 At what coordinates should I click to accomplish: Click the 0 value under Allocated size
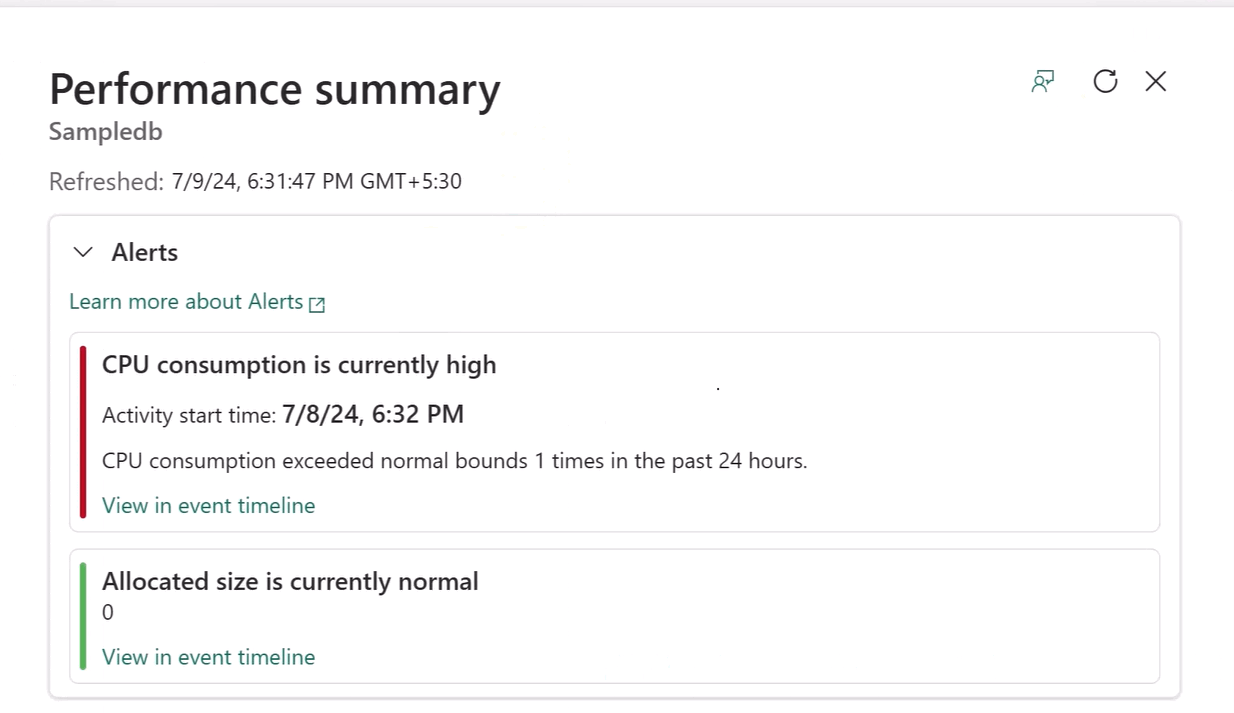pyautogui.click(x=108, y=613)
